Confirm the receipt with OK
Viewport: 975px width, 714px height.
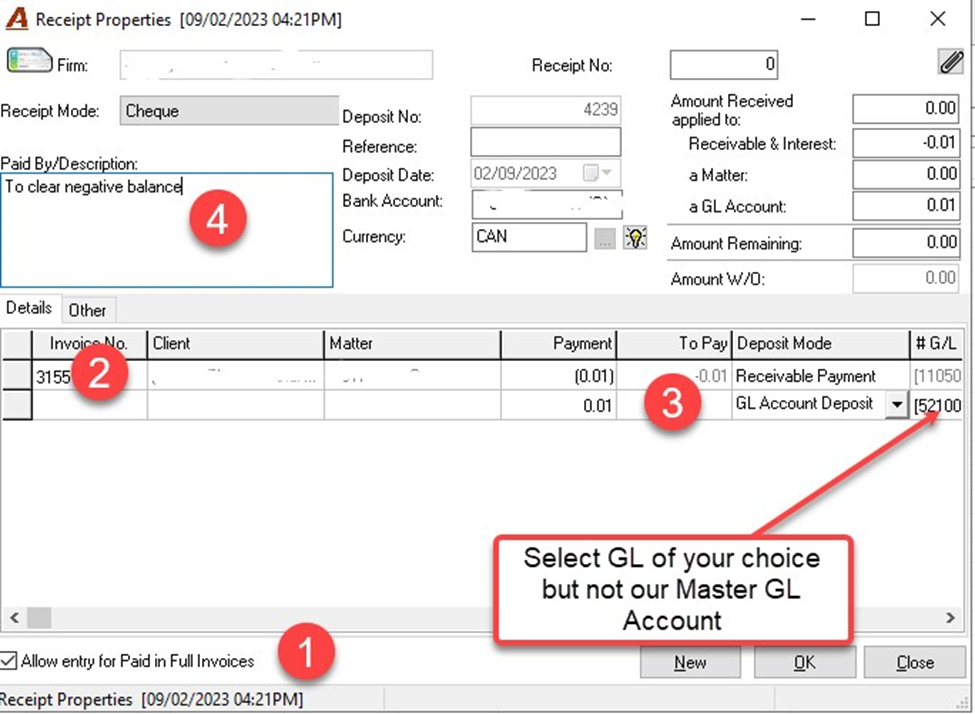805,662
